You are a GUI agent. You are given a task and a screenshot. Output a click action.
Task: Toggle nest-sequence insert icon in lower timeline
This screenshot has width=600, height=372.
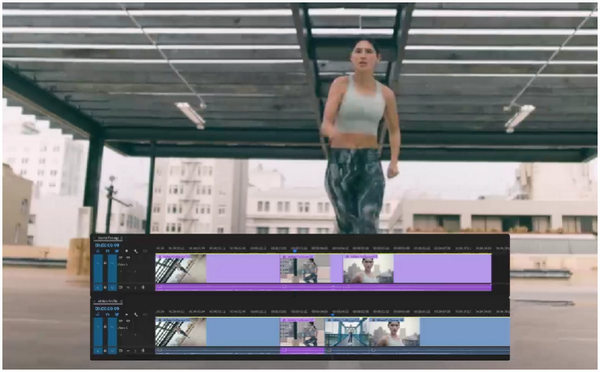coord(98,315)
